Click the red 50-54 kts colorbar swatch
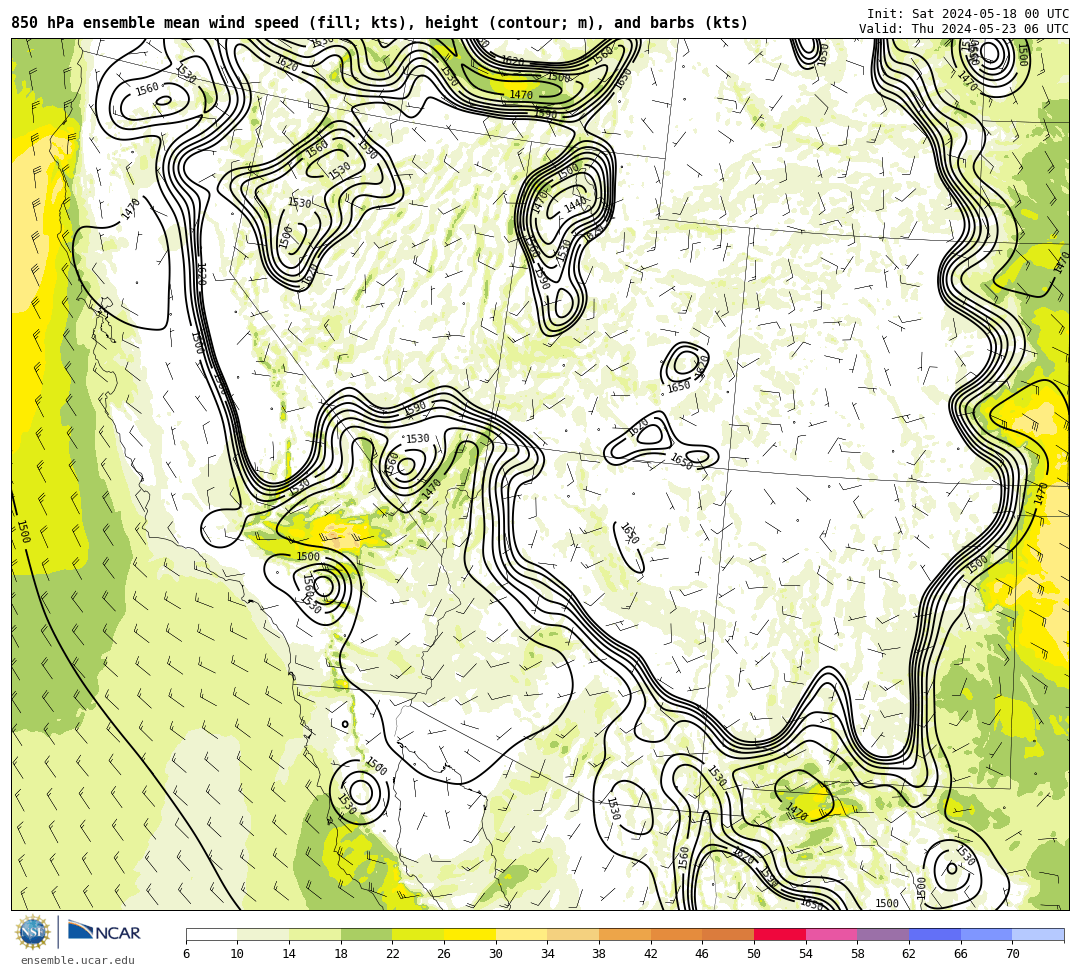1080x973 pixels. (x=780, y=934)
